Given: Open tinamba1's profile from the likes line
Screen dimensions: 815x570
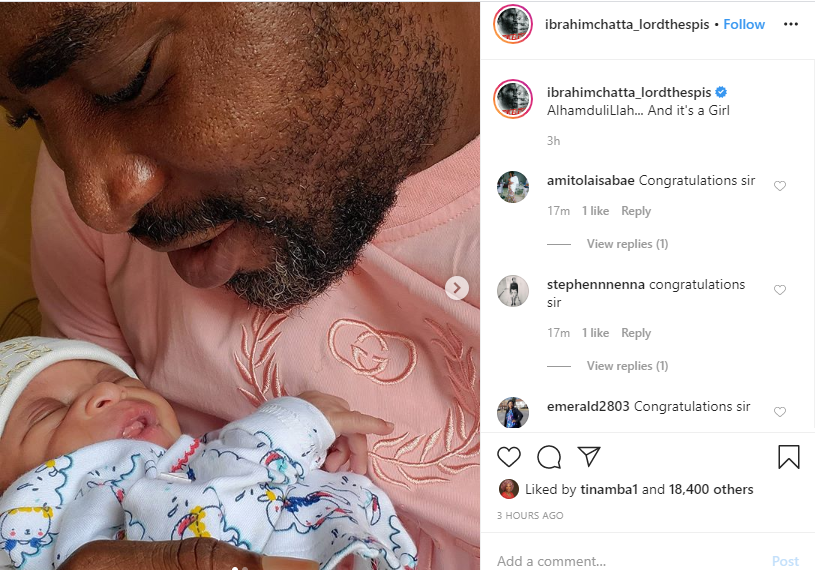Looking at the screenshot, I should [x=609, y=489].
